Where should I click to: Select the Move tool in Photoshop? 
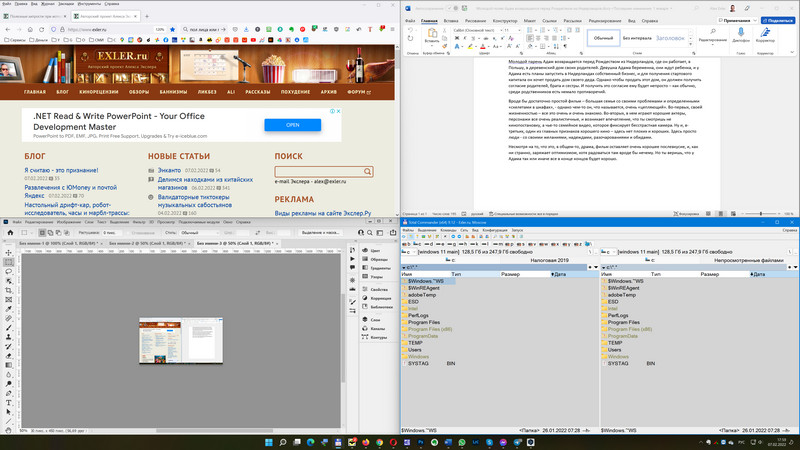point(8,251)
